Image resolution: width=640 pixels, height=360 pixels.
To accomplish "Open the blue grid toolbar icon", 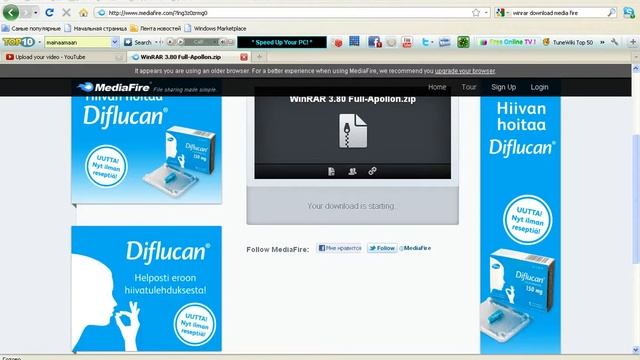I will pyautogui.click(x=354, y=41).
